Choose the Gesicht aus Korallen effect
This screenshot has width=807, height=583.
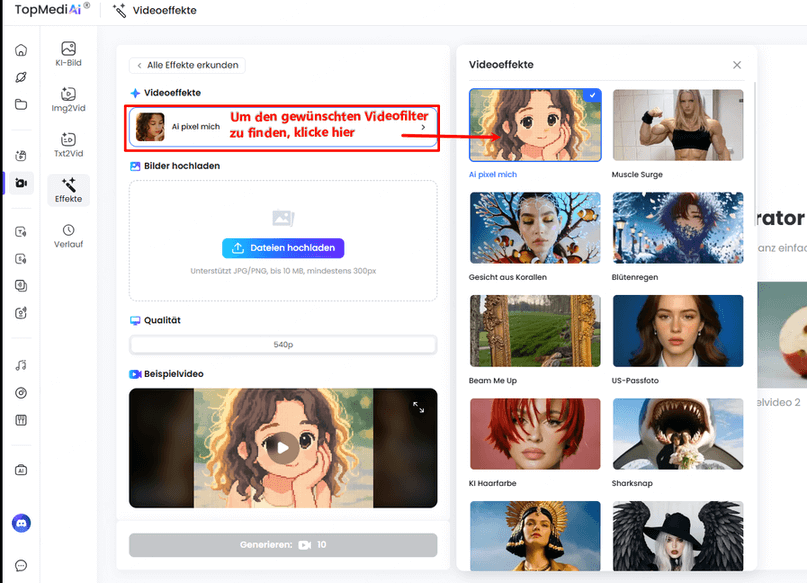click(x=535, y=228)
